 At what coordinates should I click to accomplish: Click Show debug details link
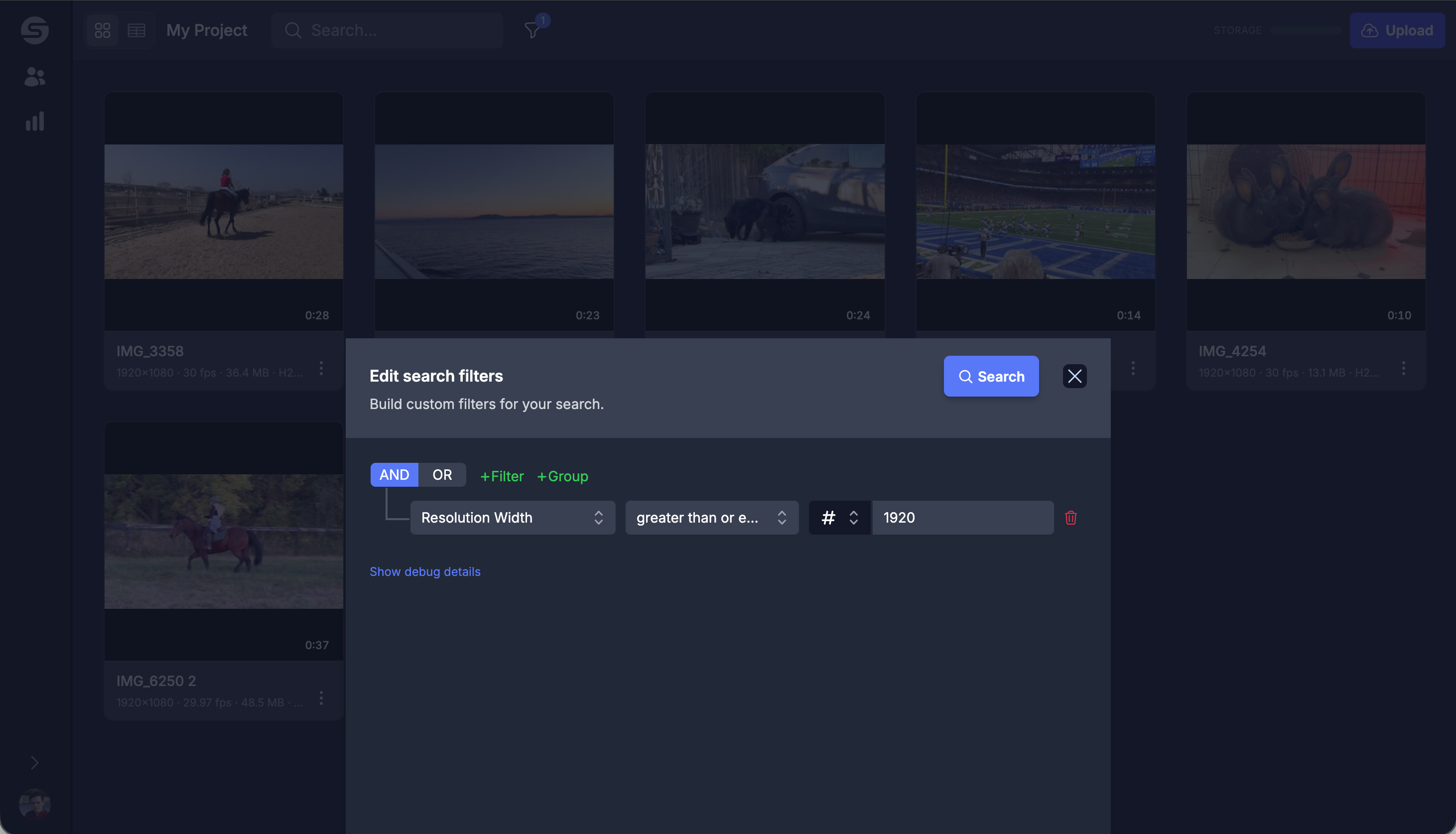tap(425, 571)
